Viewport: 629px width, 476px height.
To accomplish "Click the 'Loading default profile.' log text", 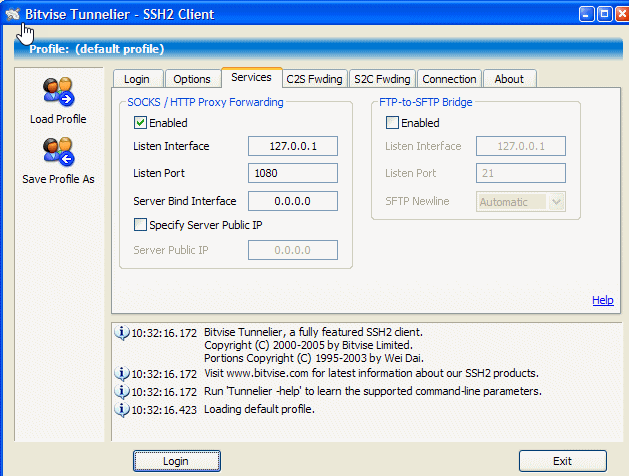I will coord(259,409).
